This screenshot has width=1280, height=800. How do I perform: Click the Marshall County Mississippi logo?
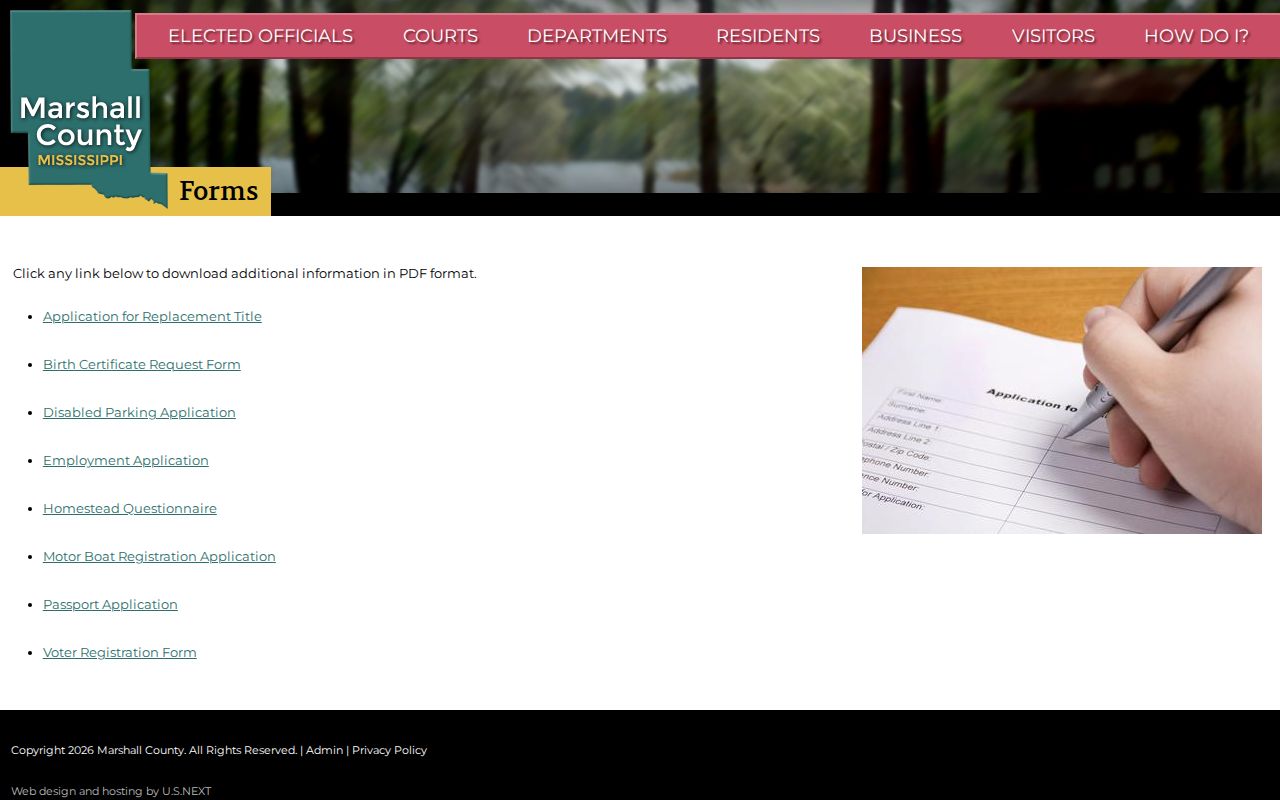tap(88, 108)
